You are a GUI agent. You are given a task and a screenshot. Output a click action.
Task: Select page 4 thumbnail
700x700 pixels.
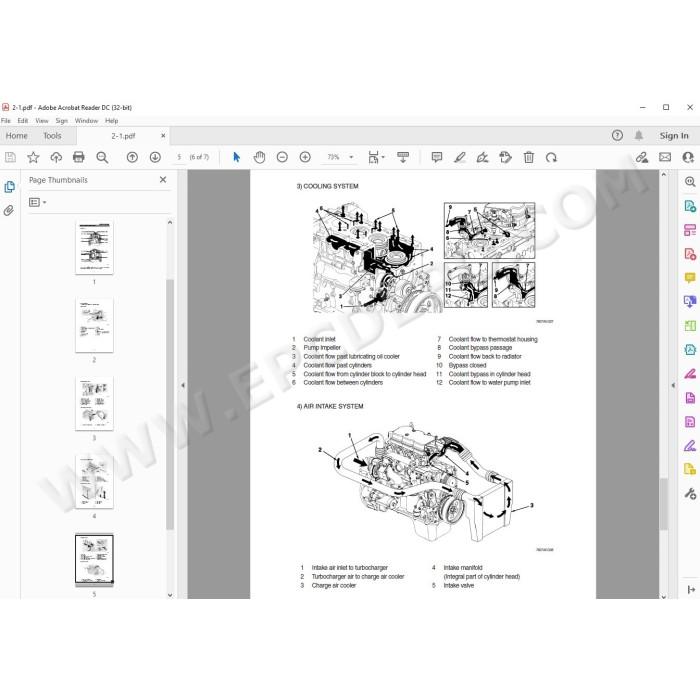94,482
